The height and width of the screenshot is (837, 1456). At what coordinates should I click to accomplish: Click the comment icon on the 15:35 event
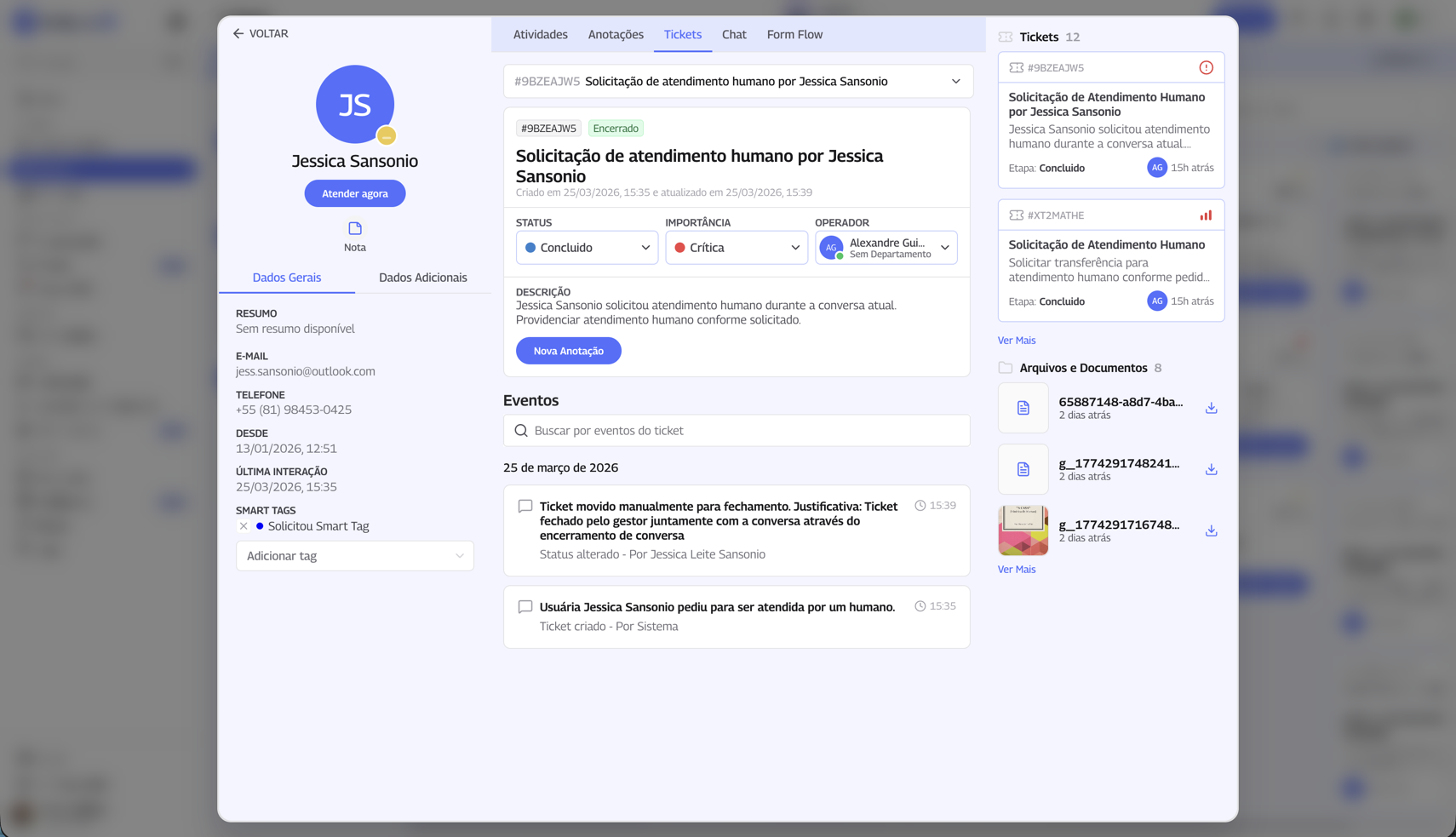(525, 607)
